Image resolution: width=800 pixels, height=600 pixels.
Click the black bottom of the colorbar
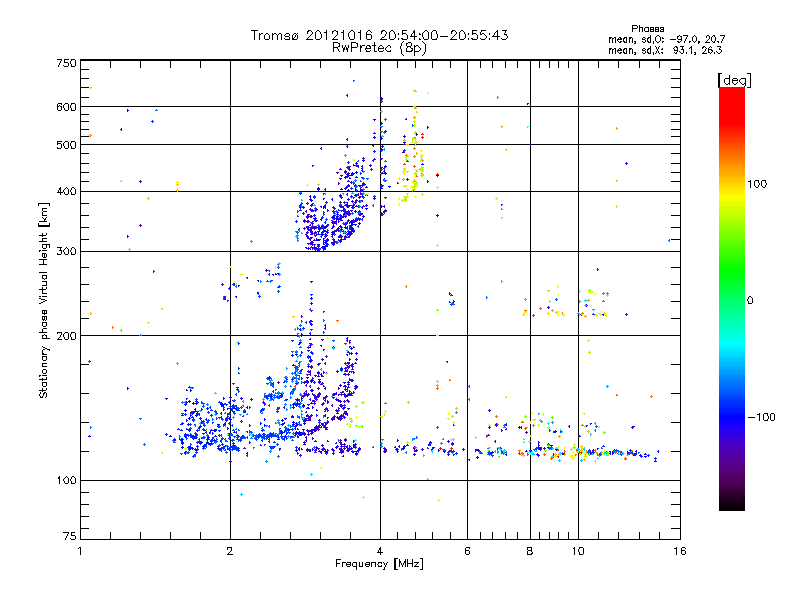click(x=732, y=503)
